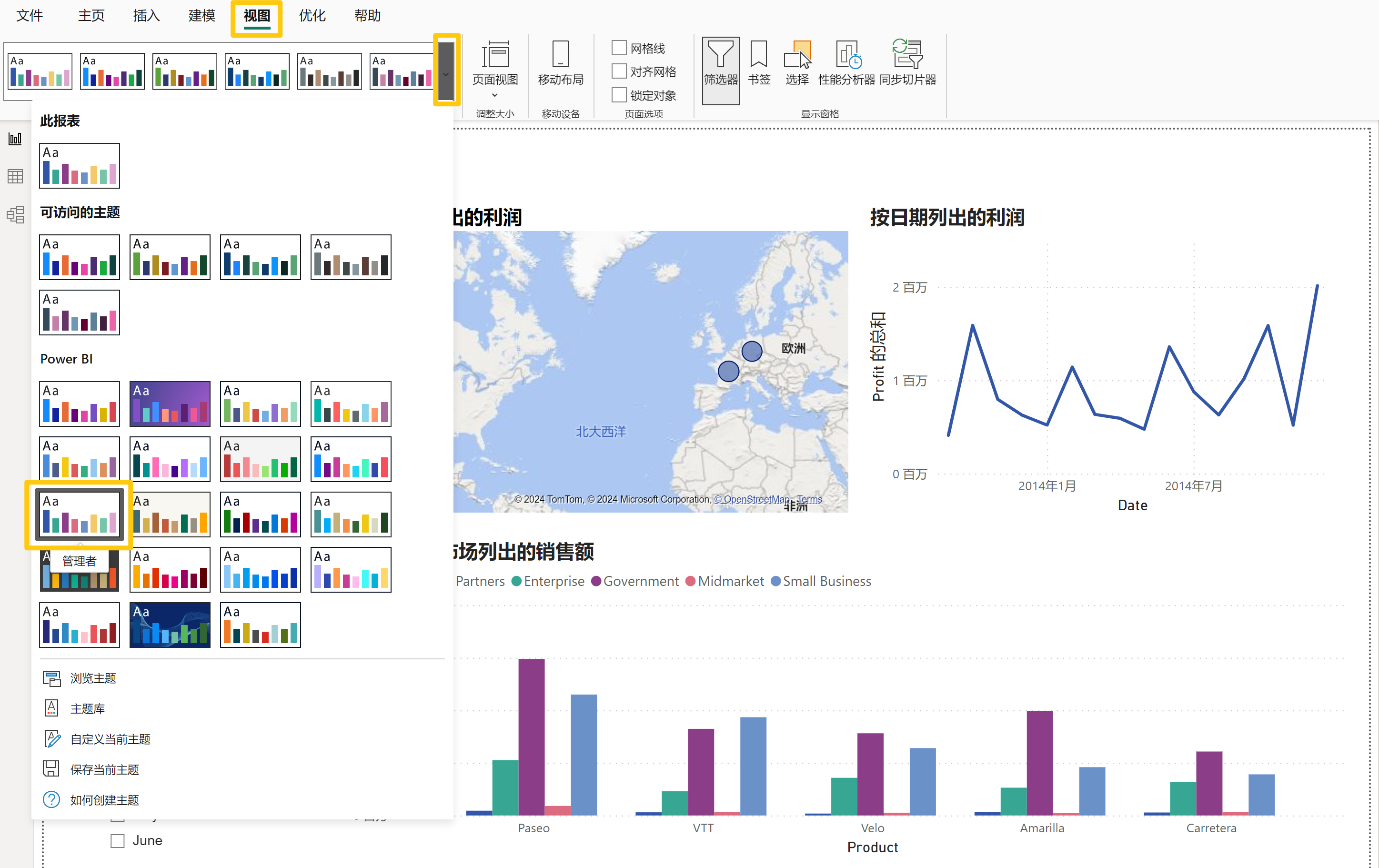
Task: Open table data view in sidebar
Action: [15, 176]
